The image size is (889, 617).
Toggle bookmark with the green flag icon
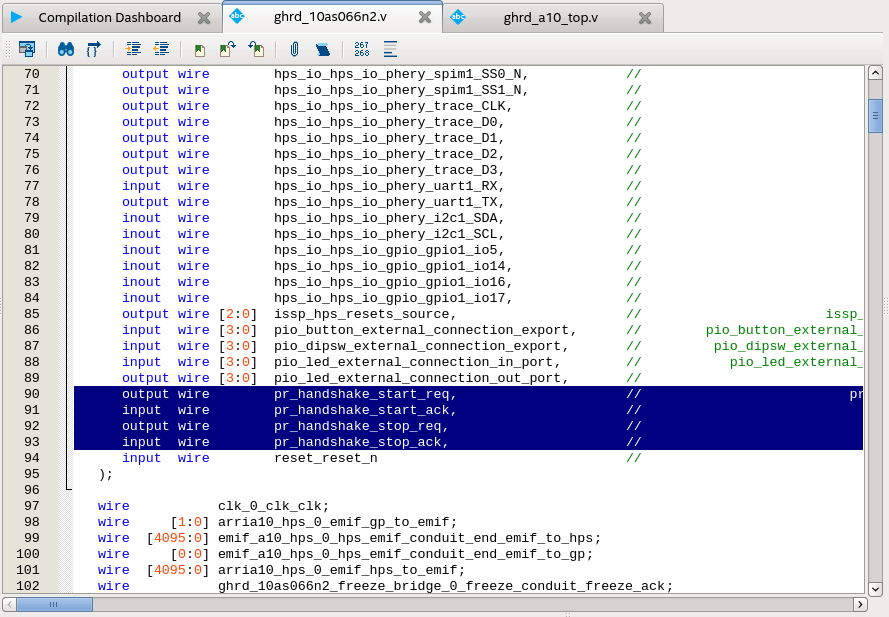tap(200, 48)
